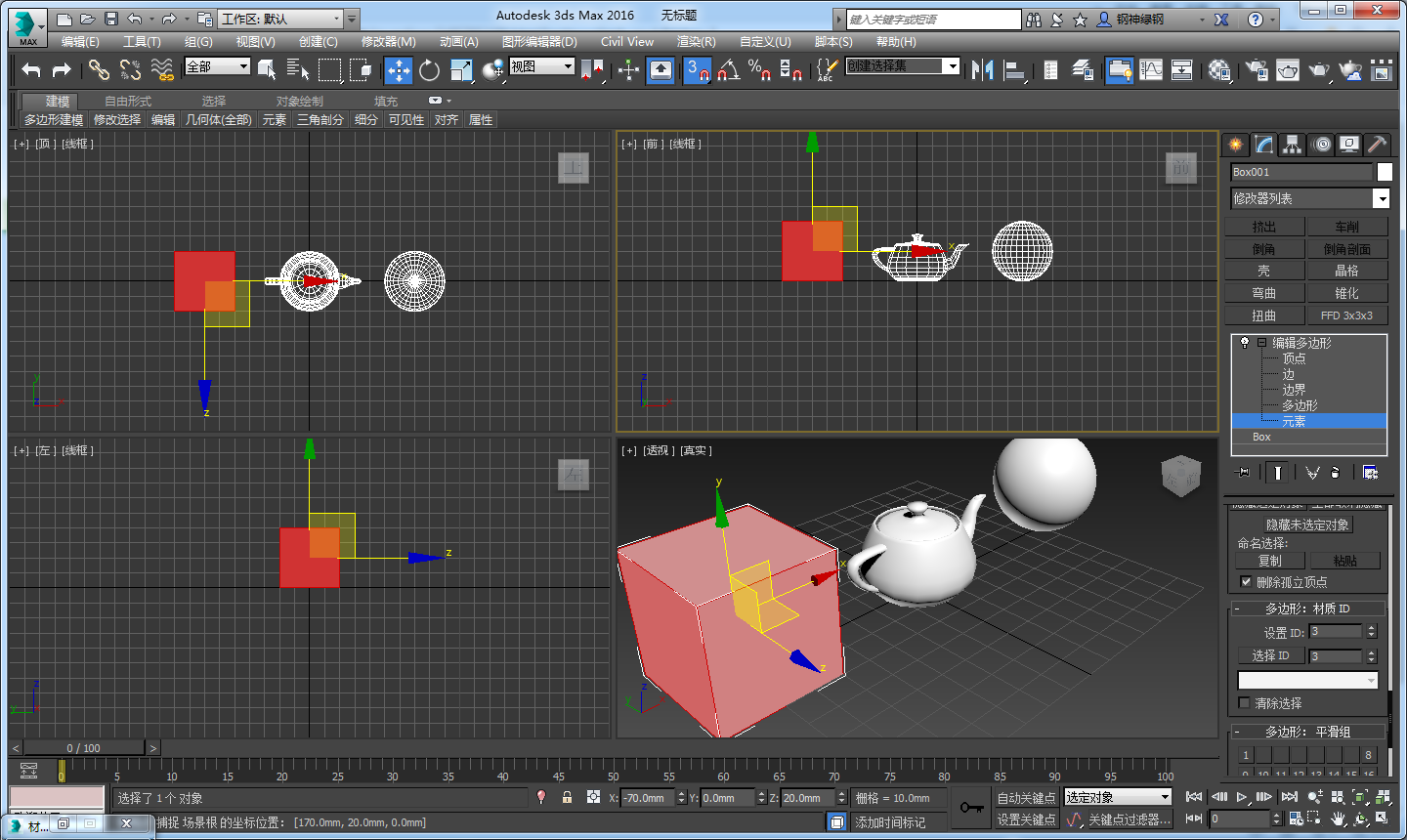Screen dimensions: 1407x840
Task: Click the 隐藏未选定对象 button
Action: coord(1307,525)
